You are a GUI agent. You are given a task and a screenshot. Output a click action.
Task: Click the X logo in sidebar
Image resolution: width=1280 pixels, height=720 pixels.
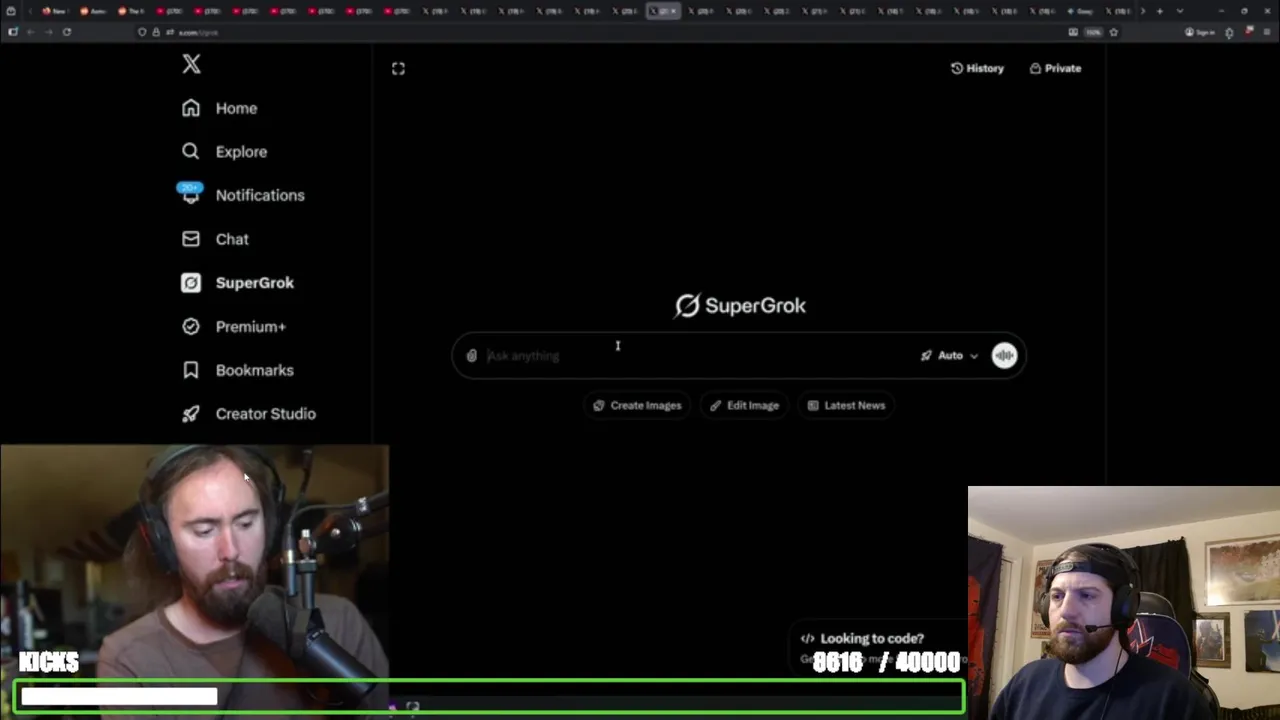point(191,64)
